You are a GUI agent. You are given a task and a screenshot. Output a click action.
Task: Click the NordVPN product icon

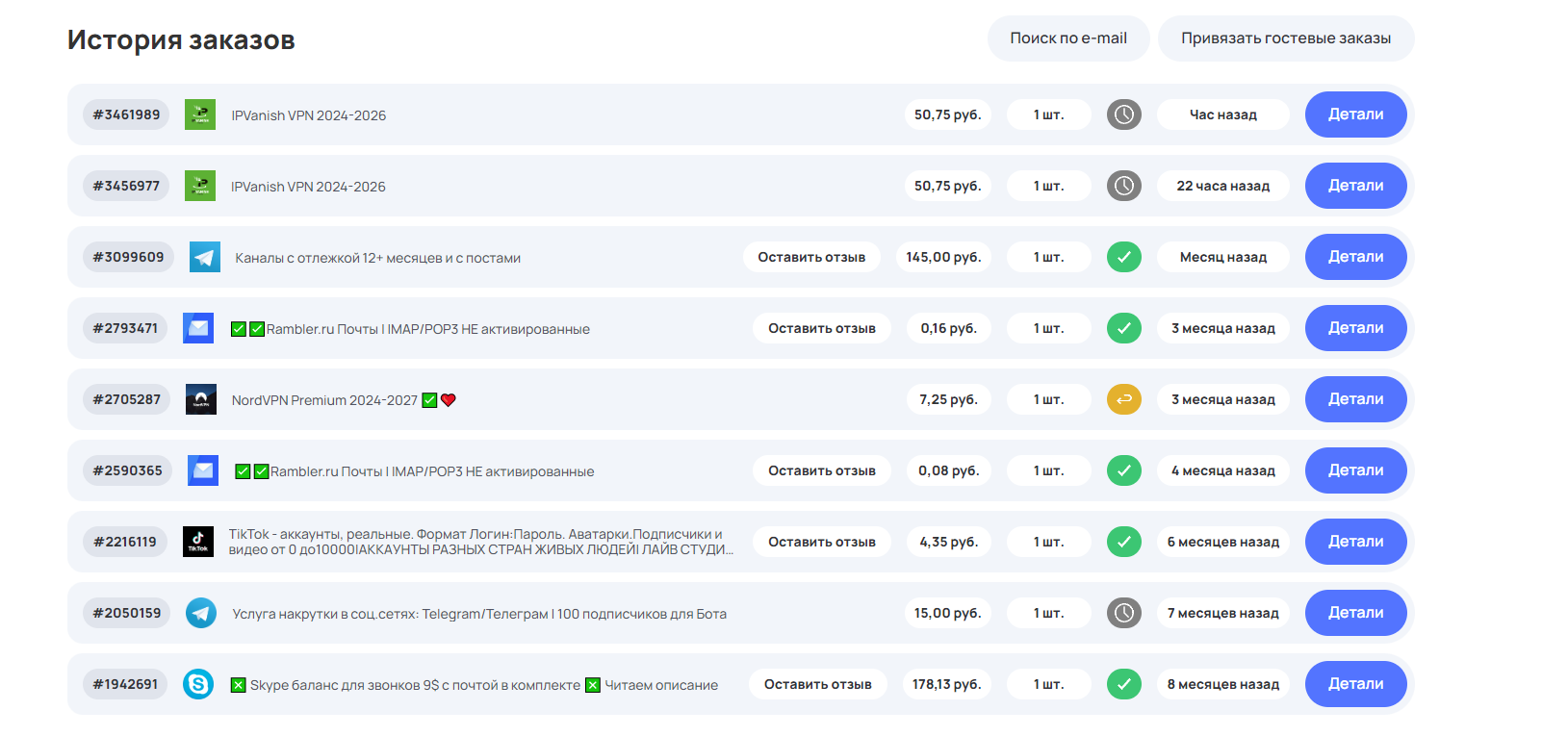(x=200, y=399)
